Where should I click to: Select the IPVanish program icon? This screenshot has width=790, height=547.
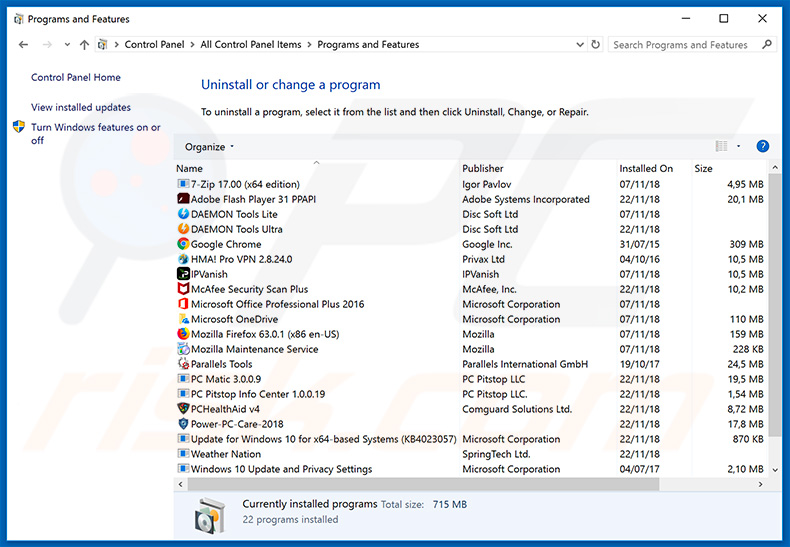point(183,274)
